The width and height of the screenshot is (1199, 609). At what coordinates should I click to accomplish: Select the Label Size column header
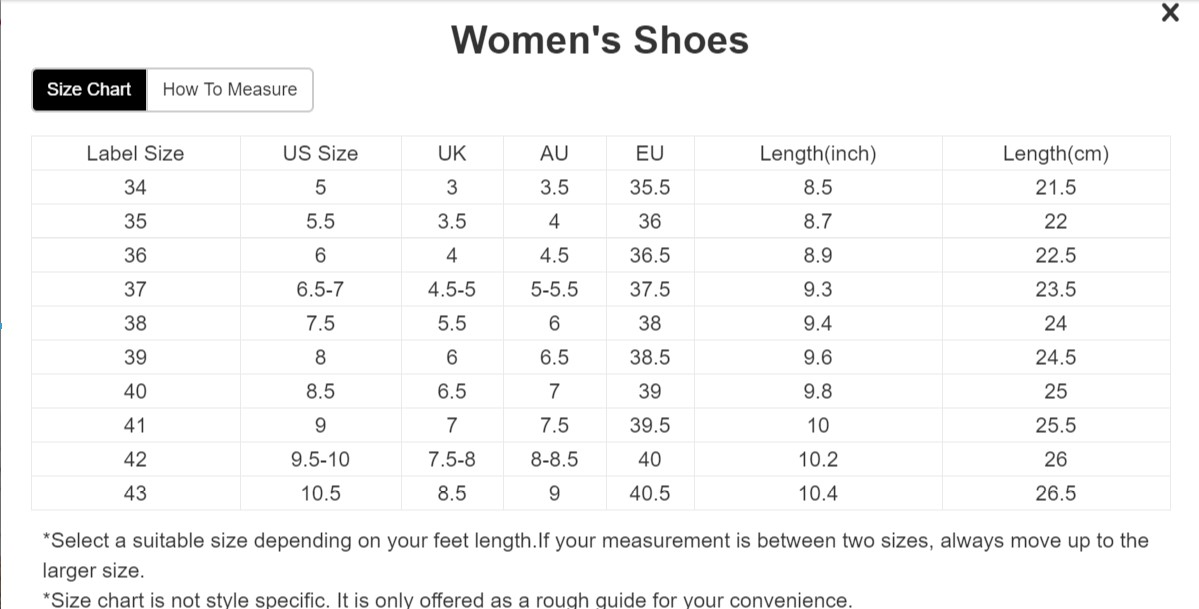(x=135, y=154)
